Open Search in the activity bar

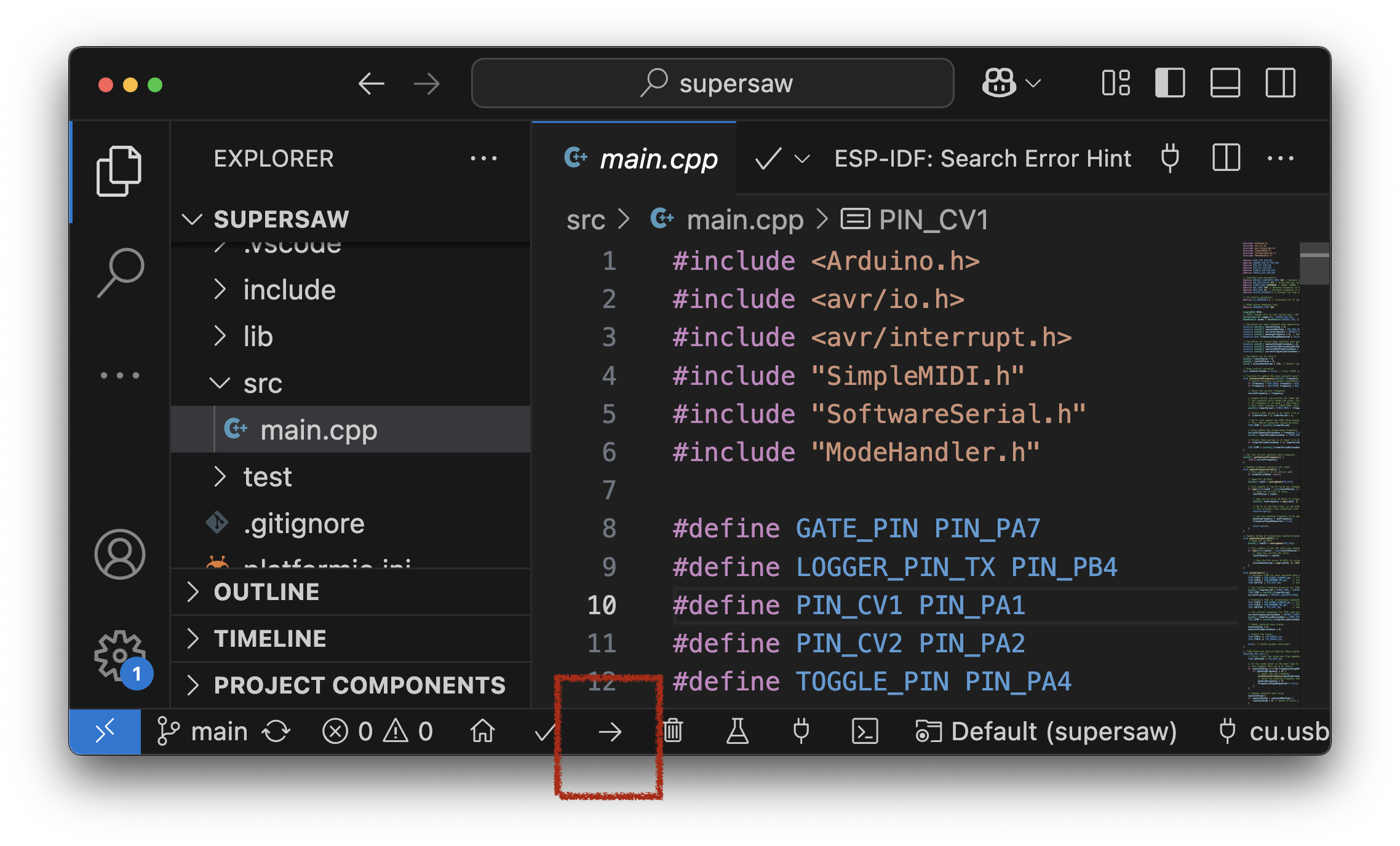tap(119, 272)
